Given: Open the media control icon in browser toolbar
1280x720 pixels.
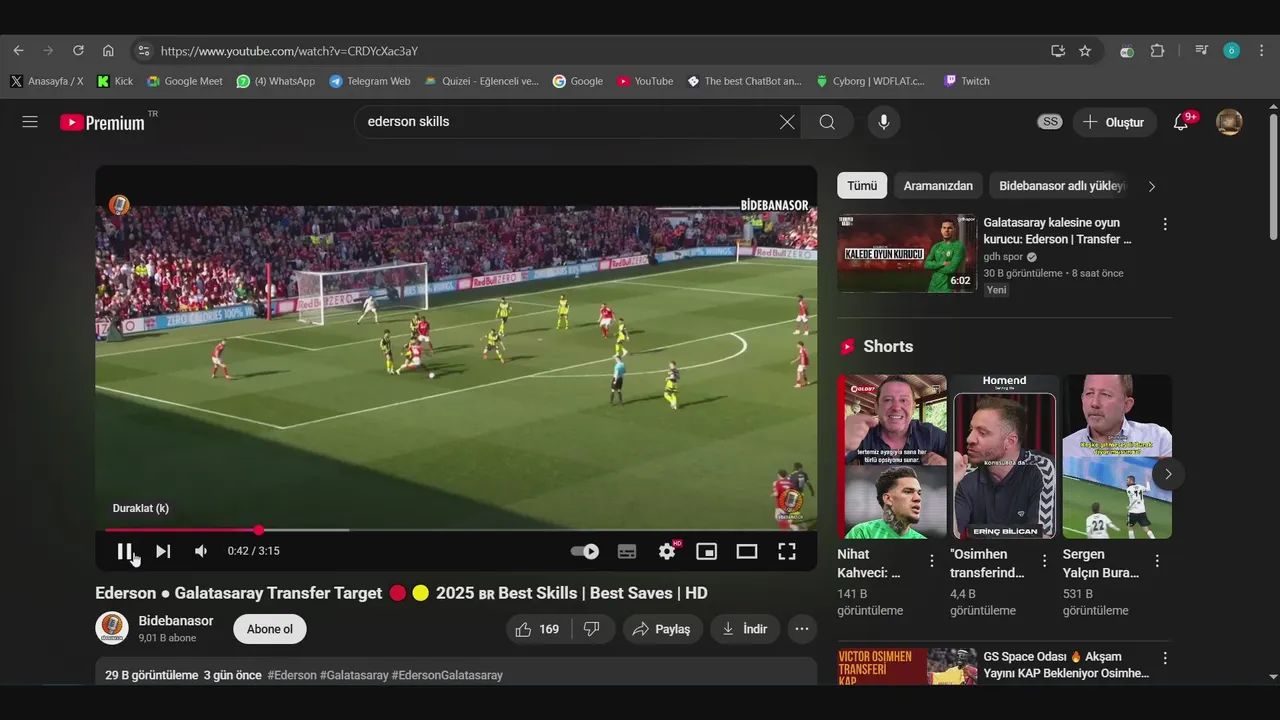Looking at the screenshot, I should (1202, 51).
